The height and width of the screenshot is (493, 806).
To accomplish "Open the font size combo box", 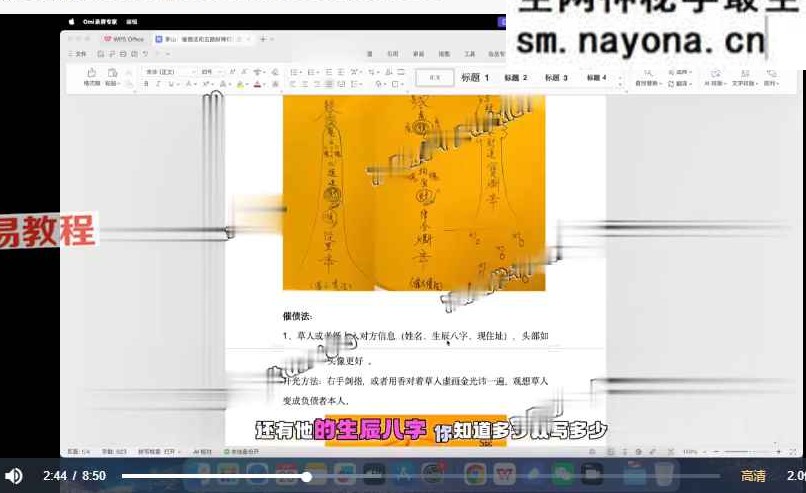I will (211, 72).
